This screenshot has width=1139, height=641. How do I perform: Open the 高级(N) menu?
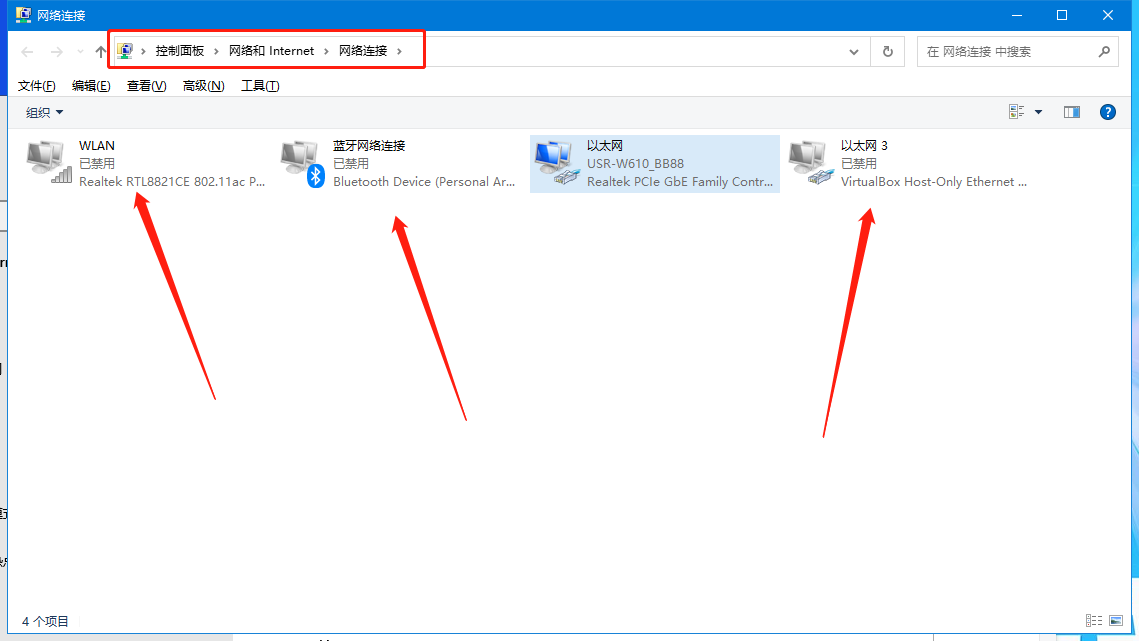203,86
